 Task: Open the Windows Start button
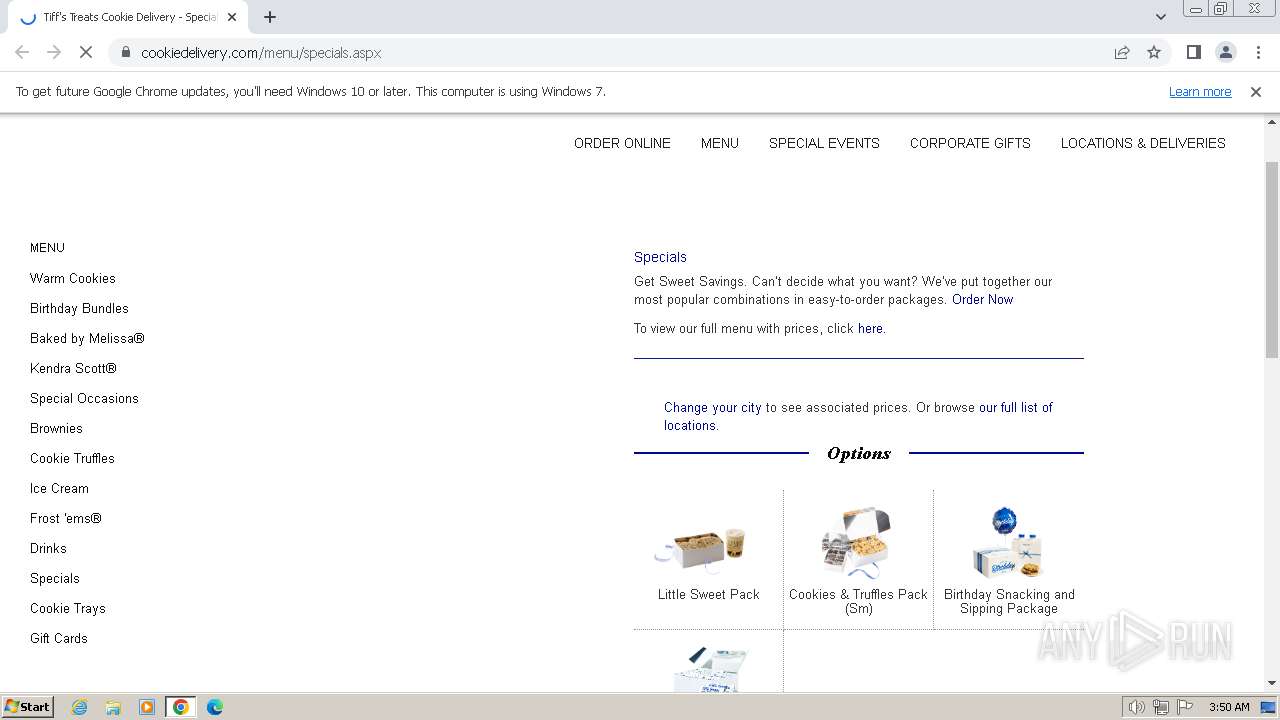tap(28, 707)
